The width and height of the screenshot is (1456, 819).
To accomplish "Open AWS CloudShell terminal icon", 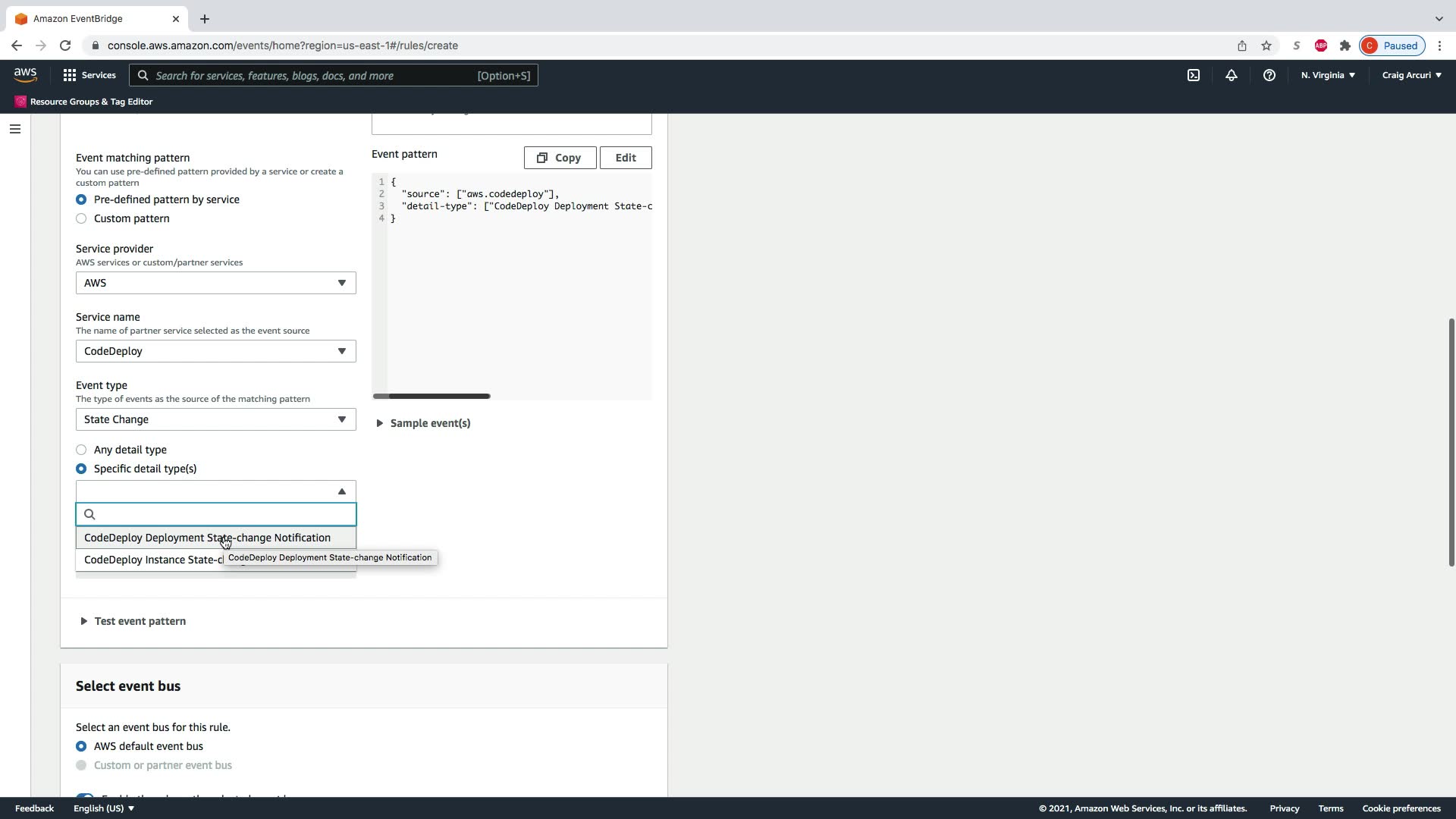I will click(1193, 75).
